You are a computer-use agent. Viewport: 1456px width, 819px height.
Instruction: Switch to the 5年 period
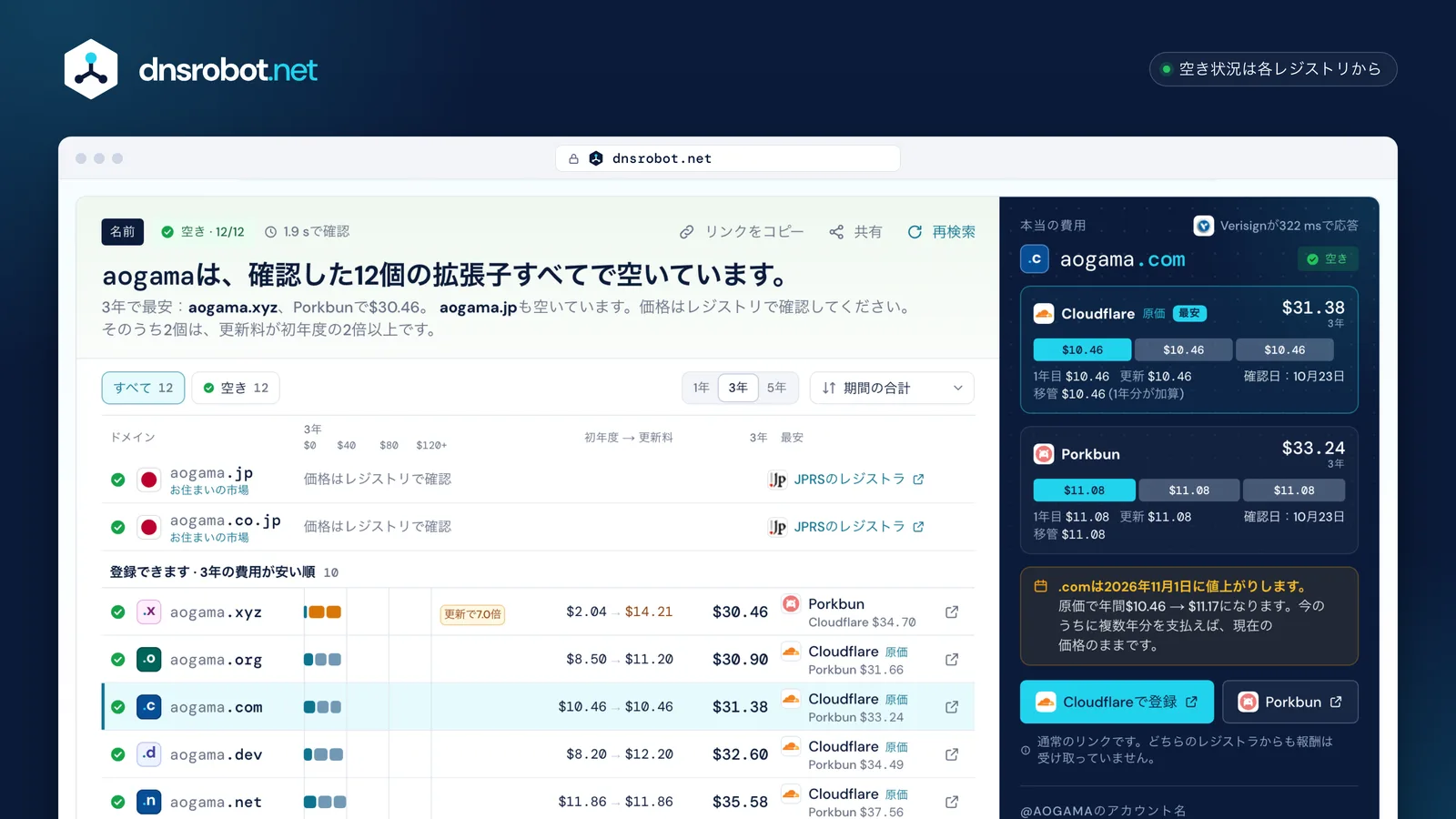(776, 388)
